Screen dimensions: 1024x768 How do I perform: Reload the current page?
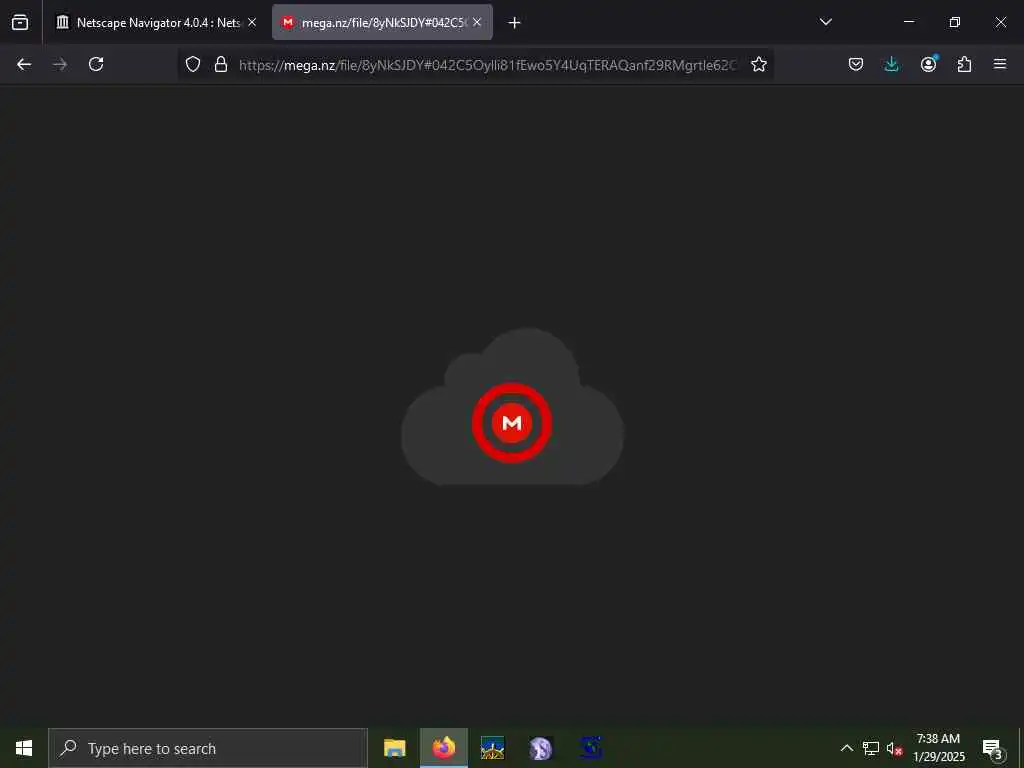pos(96,64)
